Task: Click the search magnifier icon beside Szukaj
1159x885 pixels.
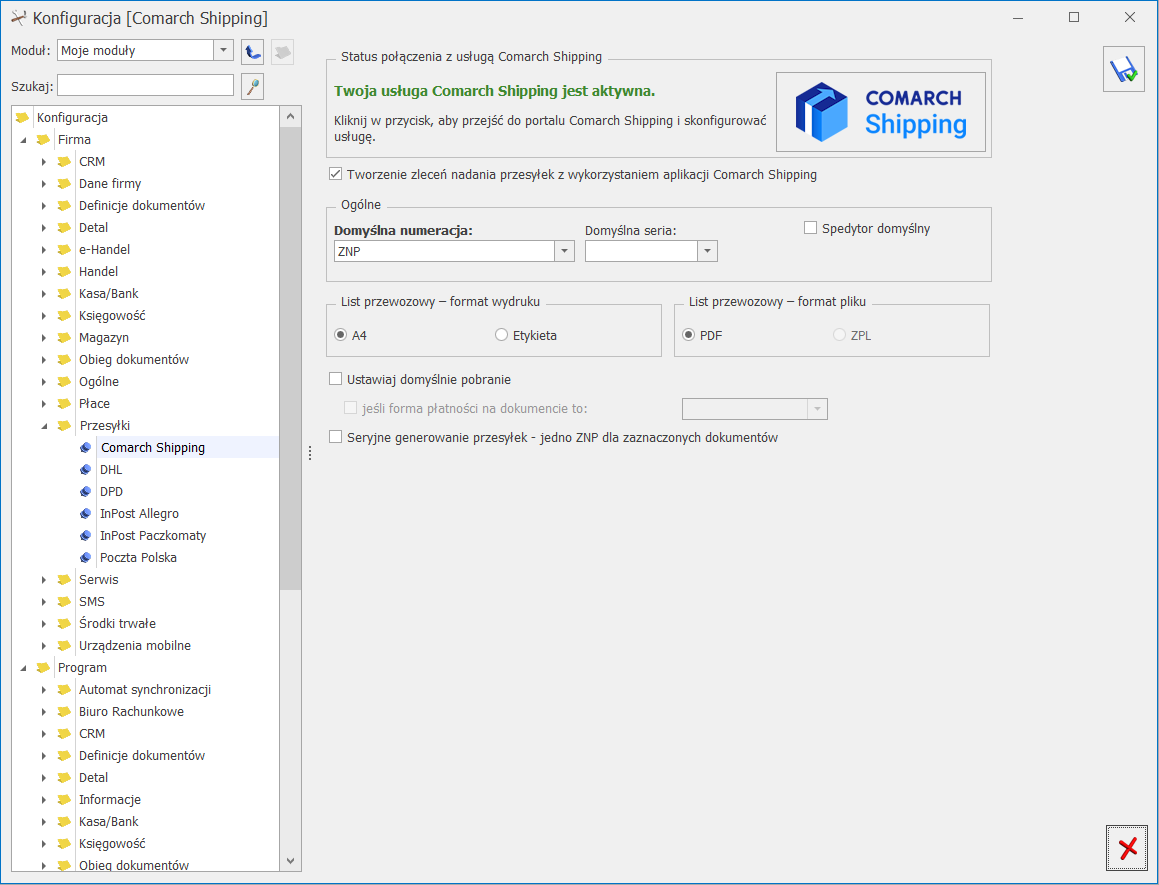Action: click(x=253, y=87)
